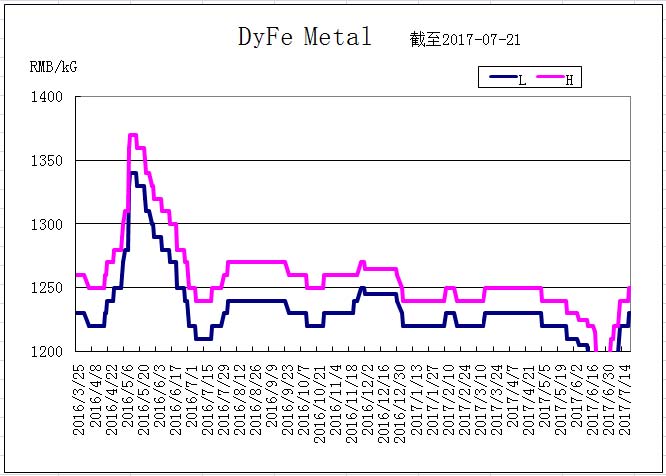Click the magenta H line peak near 1370
The height and width of the screenshot is (476, 666).
[x=133, y=135]
